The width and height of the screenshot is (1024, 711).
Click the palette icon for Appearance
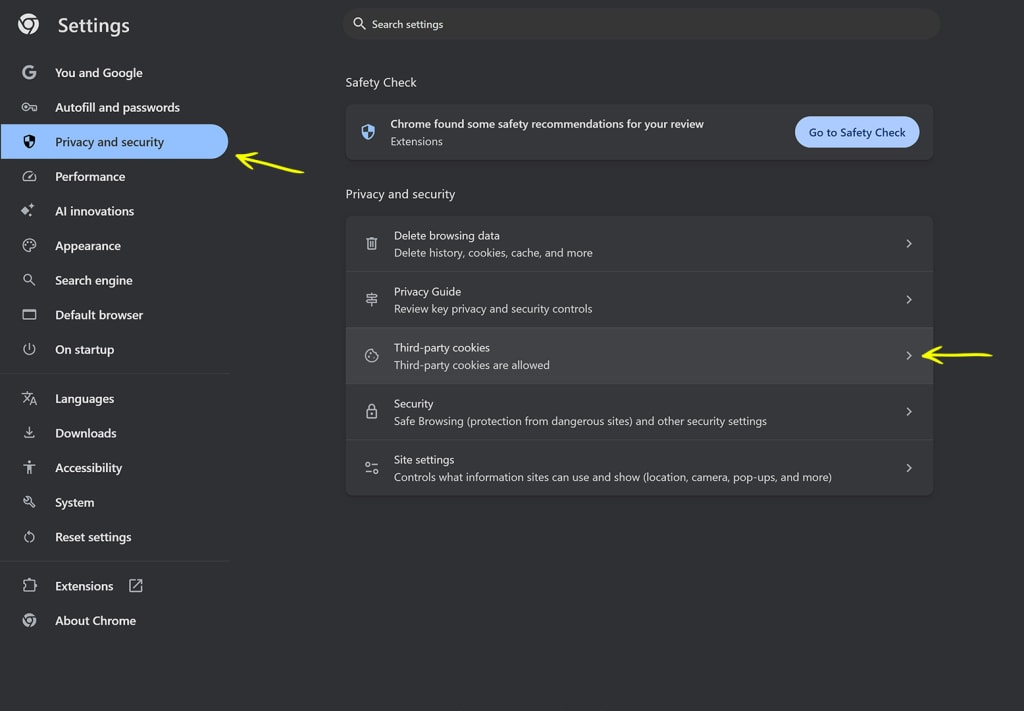coord(29,245)
